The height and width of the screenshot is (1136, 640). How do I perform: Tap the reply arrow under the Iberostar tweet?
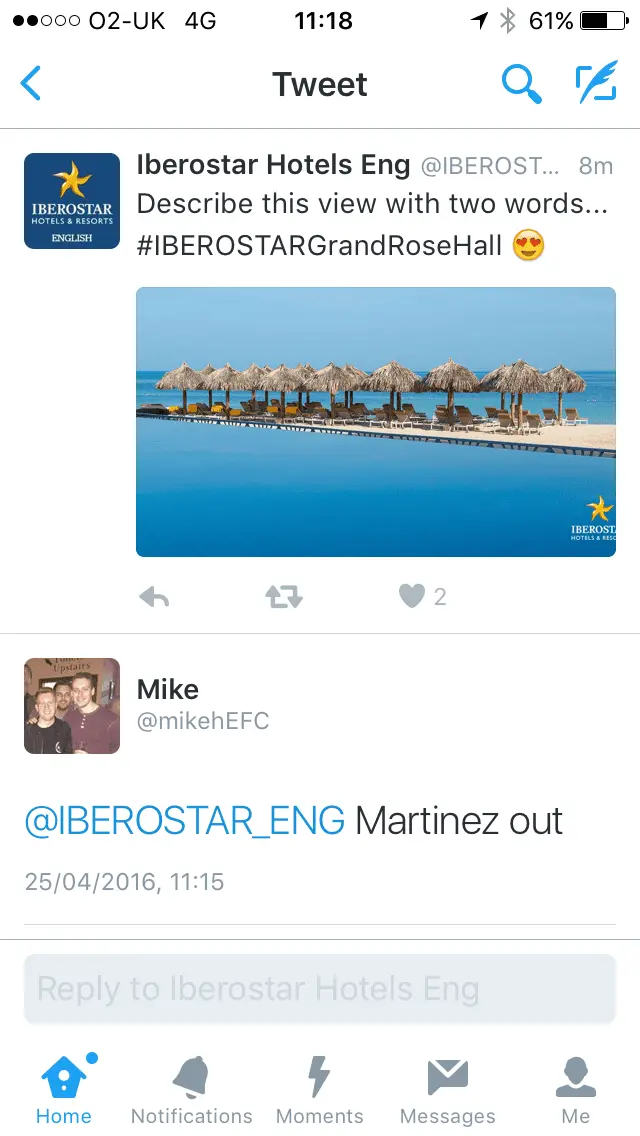(x=154, y=597)
